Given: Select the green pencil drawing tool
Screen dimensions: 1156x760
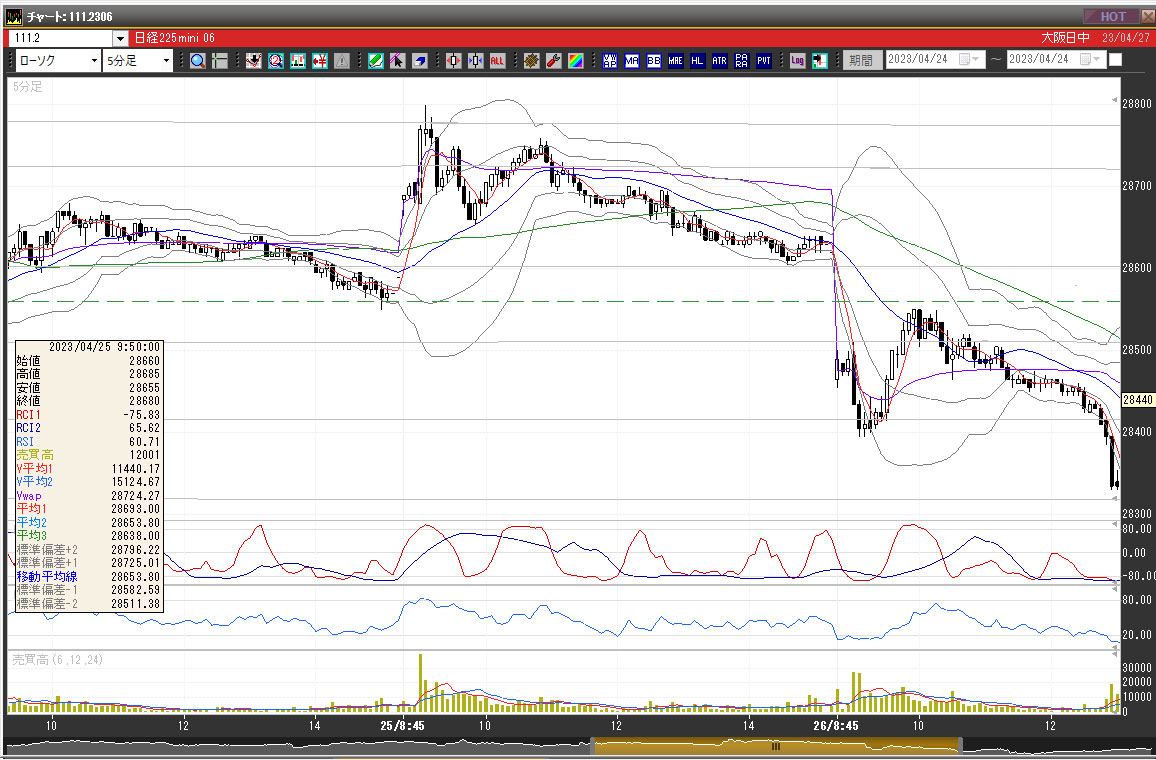Looking at the screenshot, I should 376,61.
